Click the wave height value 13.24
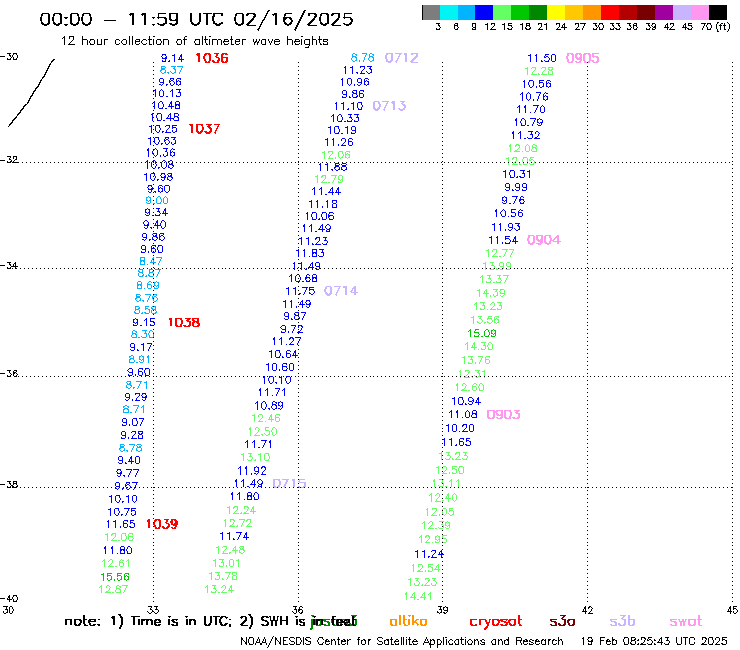740x650 pixels. (x=219, y=589)
